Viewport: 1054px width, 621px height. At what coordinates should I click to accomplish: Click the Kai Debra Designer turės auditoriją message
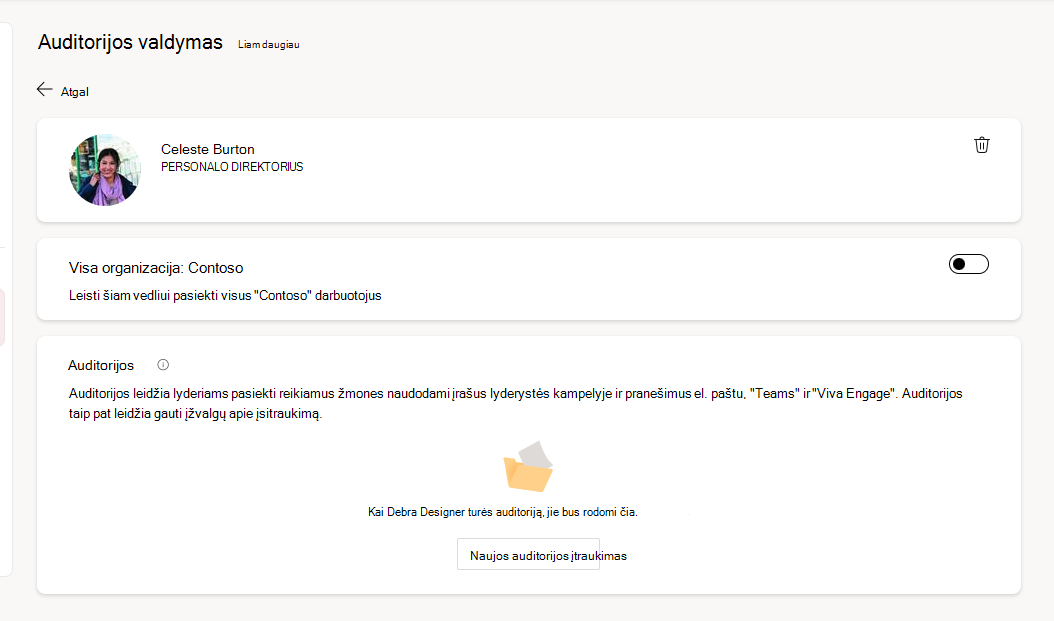pos(503,512)
